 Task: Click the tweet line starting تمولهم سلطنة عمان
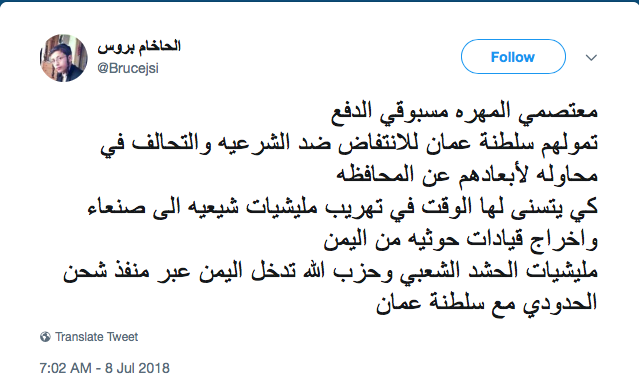tap(349, 144)
